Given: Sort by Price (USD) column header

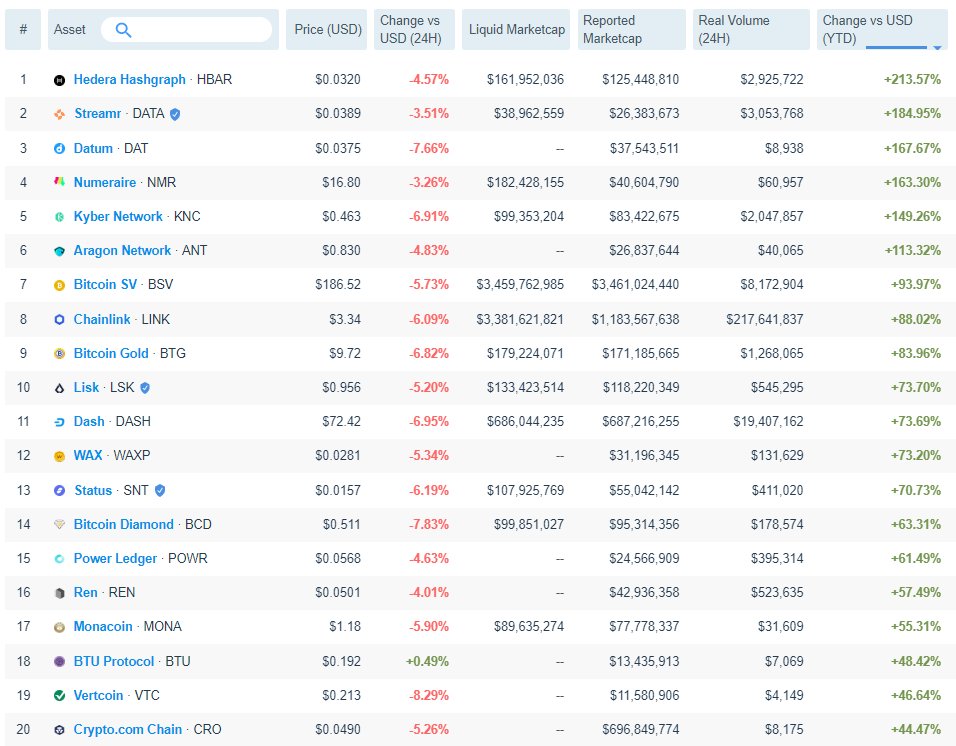Looking at the screenshot, I should tap(327, 29).
